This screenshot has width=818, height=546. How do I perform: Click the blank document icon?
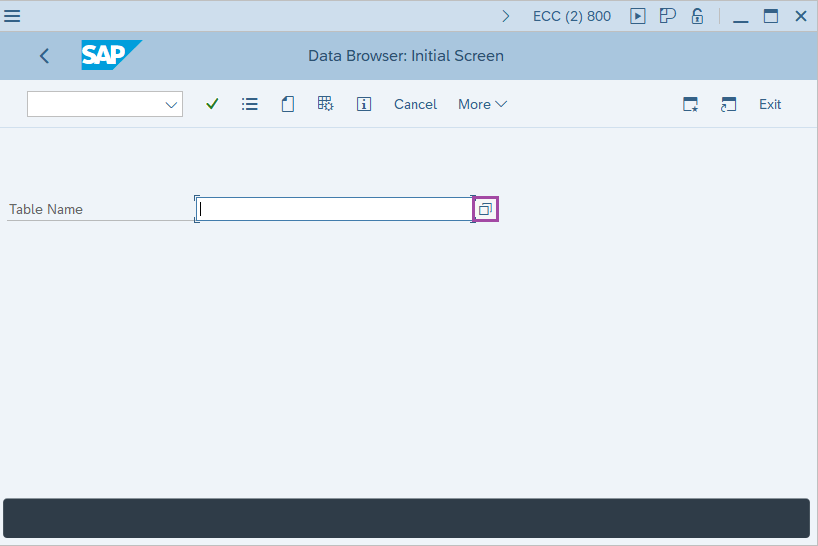287,104
